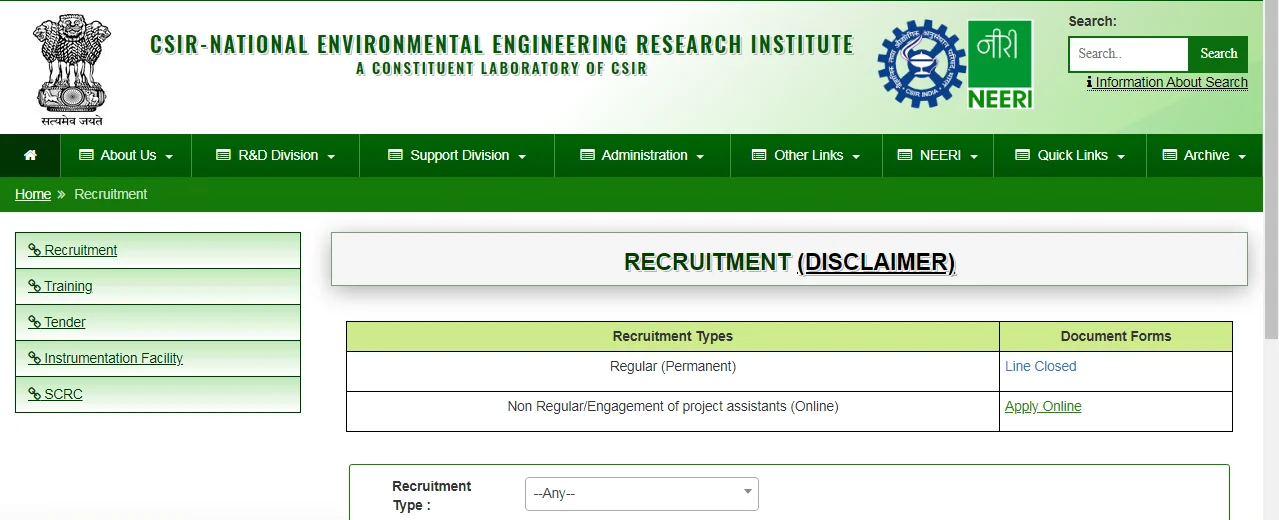The width and height of the screenshot is (1279, 520).
Task: Click the Document Forms column header
Action: (1116, 336)
